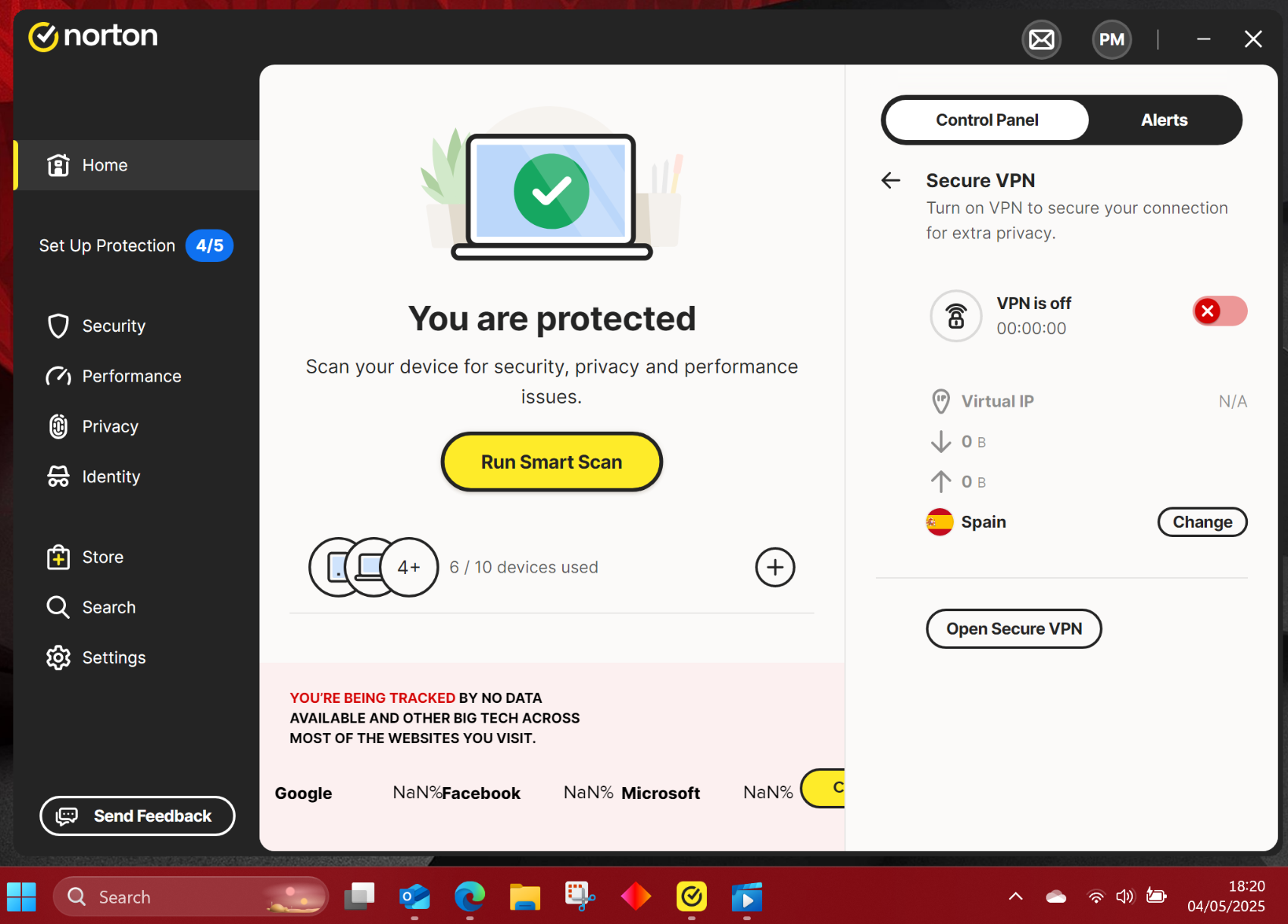Click Norton icon on taskbar

click(x=692, y=897)
